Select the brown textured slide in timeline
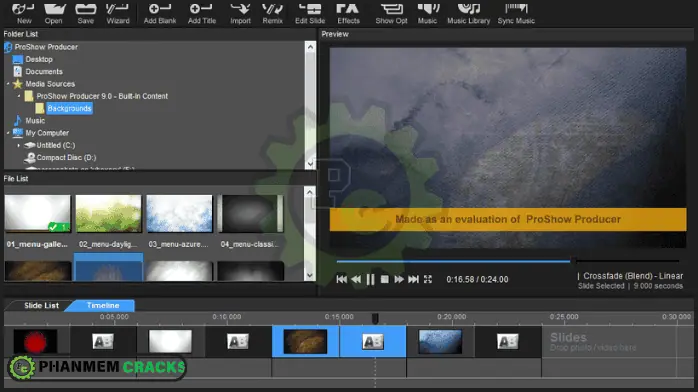Screen dimensions: 698x392 (x=305, y=342)
